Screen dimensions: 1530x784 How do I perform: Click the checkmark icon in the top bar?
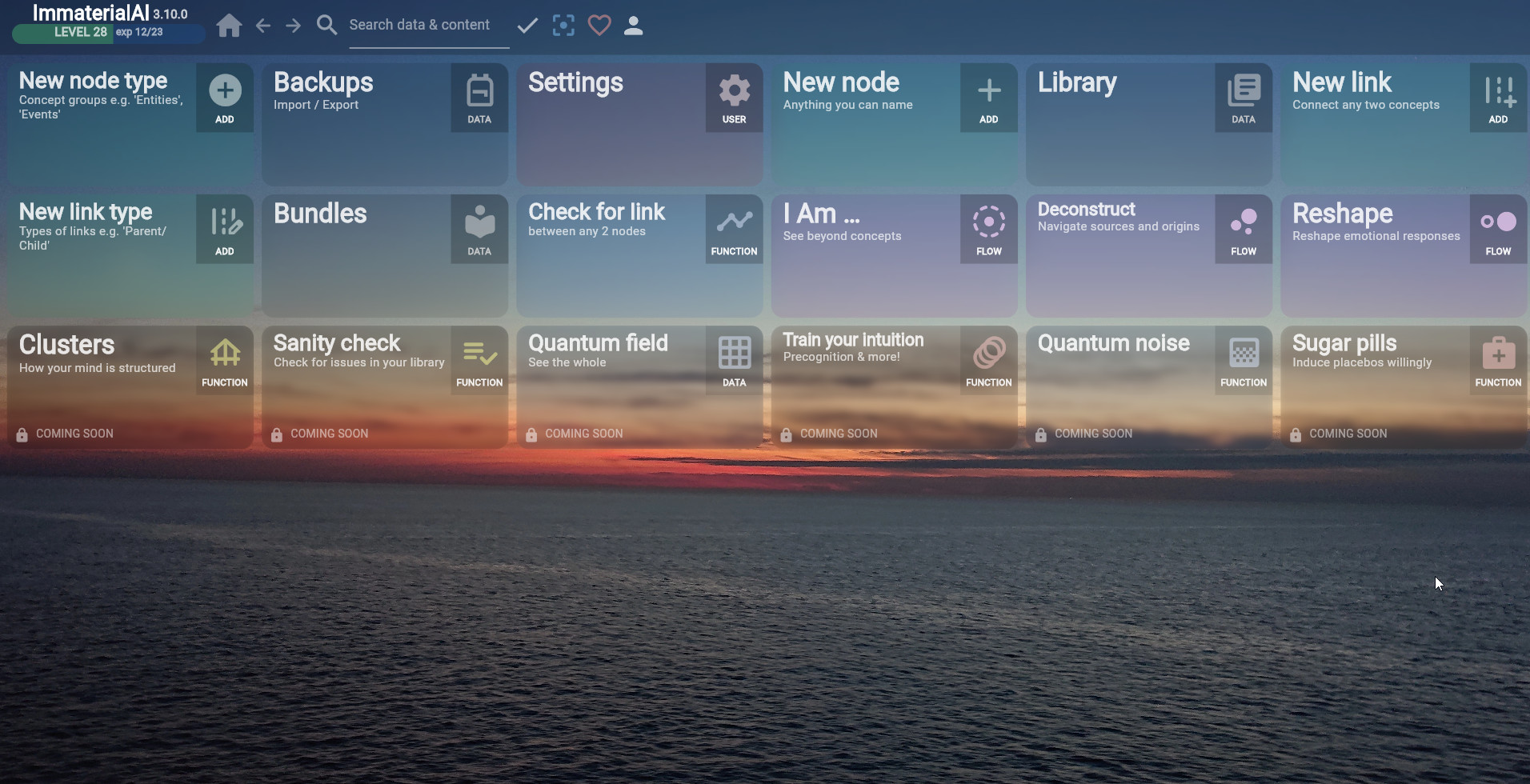tap(526, 25)
